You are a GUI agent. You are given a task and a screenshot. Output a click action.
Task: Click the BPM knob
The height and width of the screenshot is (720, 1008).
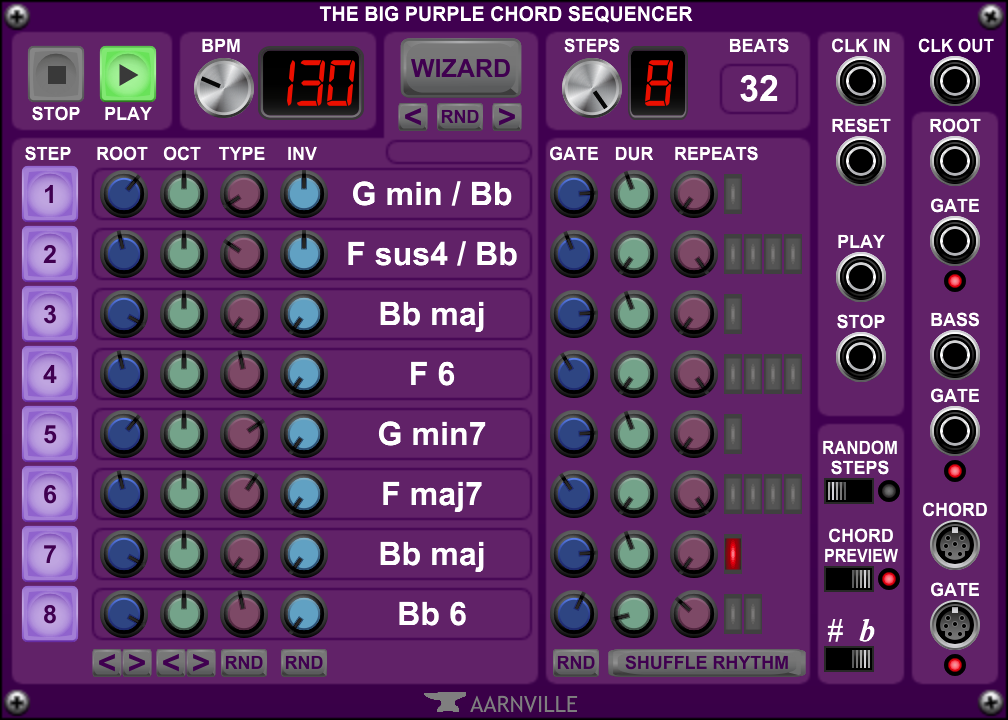[x=222, y=88]
